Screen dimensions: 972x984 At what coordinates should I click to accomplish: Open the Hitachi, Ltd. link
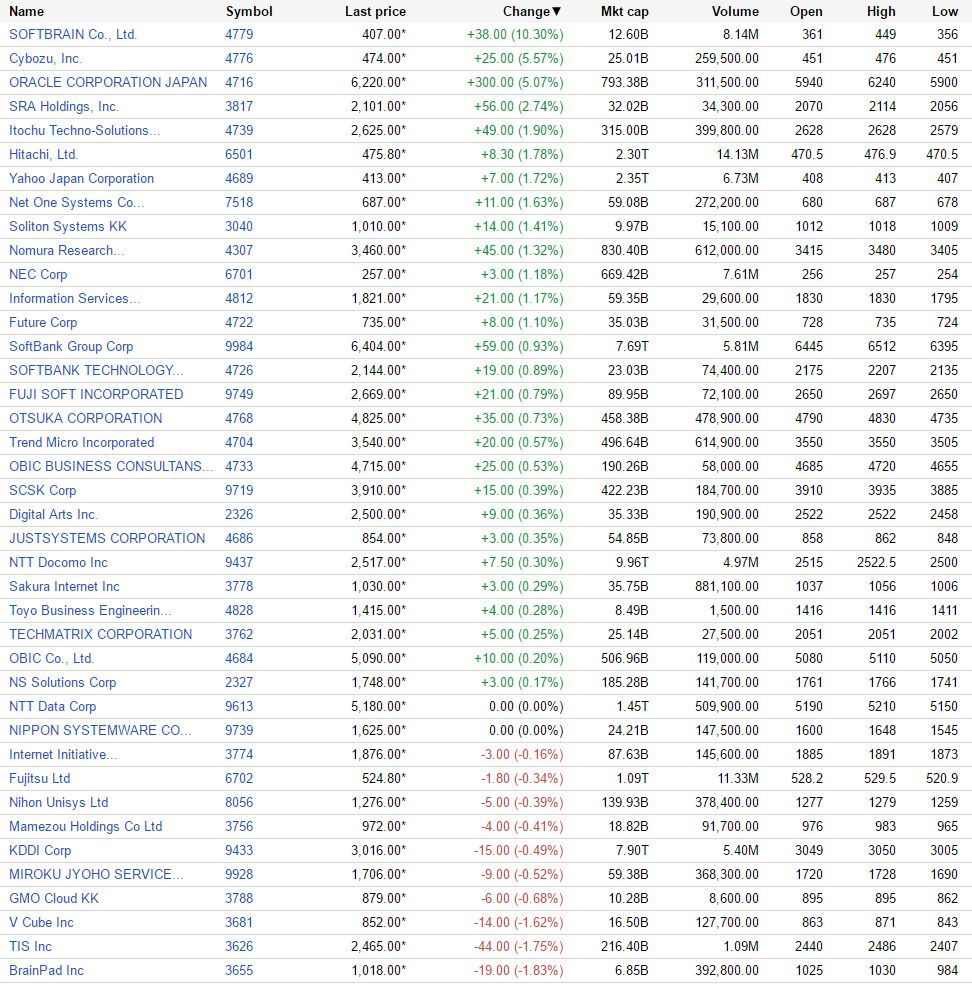[43, 154]
